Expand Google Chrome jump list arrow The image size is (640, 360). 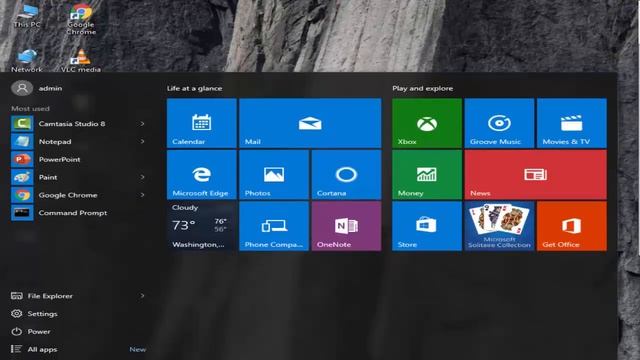pos(142,195)
